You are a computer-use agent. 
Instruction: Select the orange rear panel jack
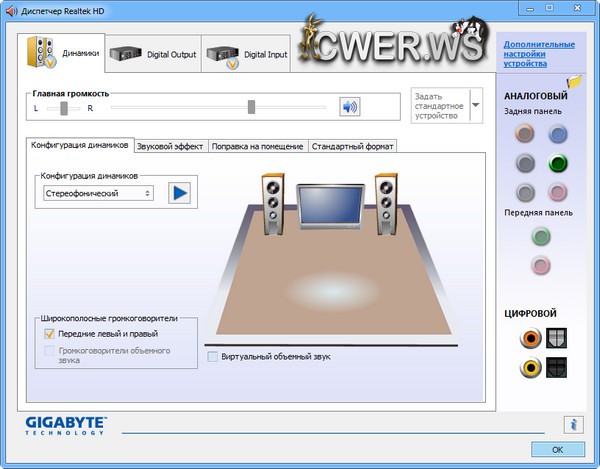[x=525, y=134]
